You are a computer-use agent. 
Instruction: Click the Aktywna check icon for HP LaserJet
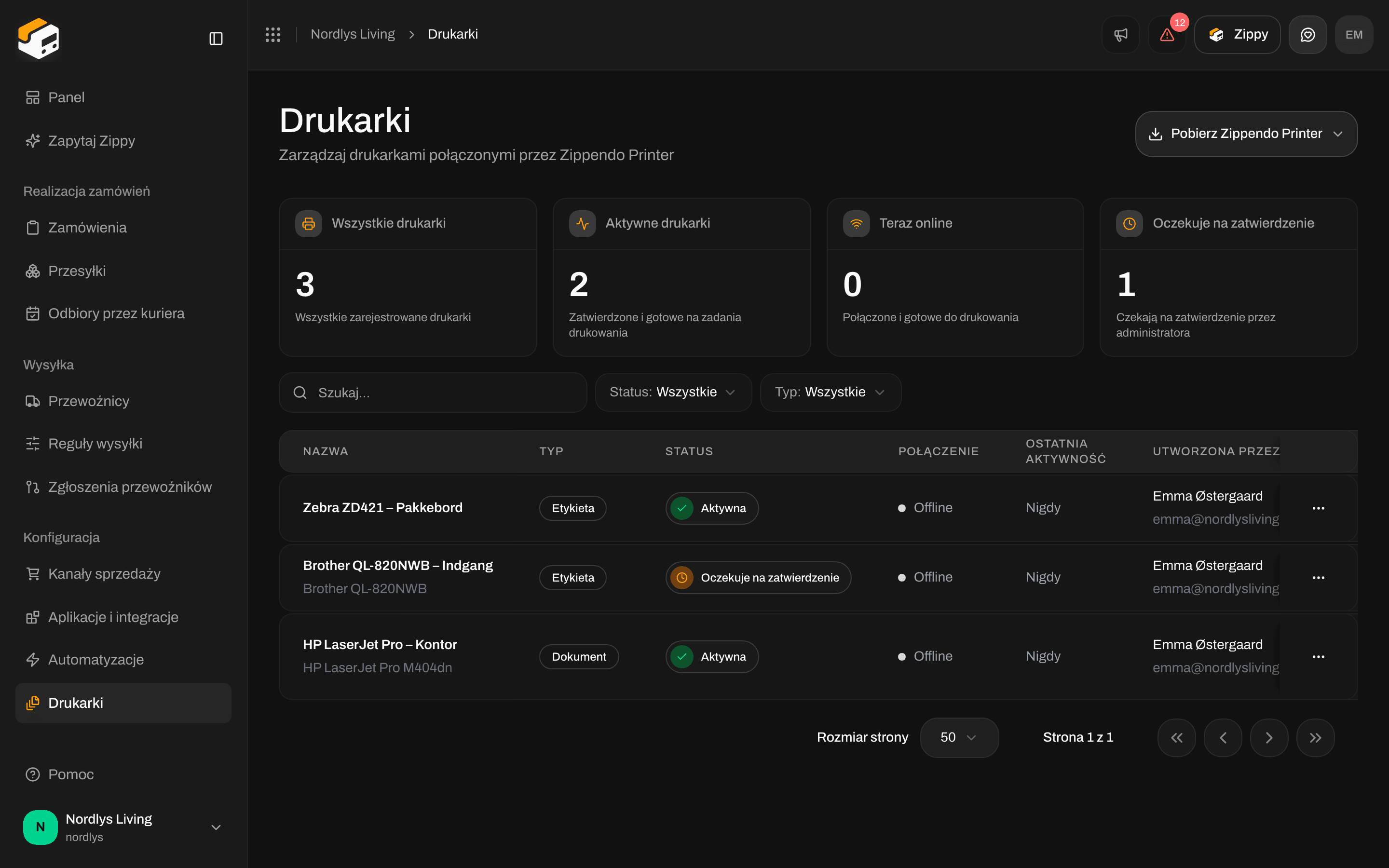point(682,657)
